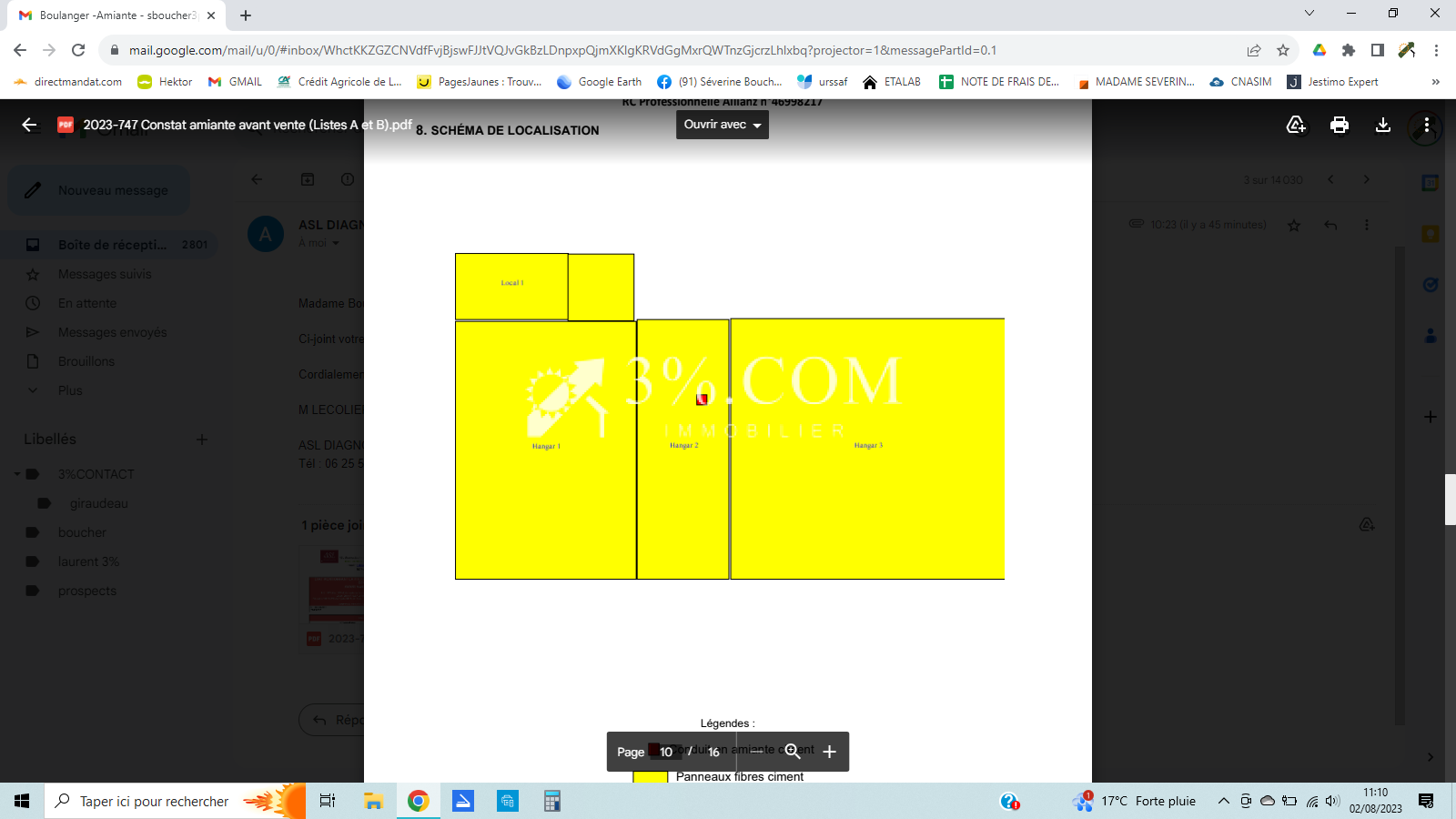1456x819 pixels.
Task: Toggle the Chrome side panel
Action: (1378, 50)
